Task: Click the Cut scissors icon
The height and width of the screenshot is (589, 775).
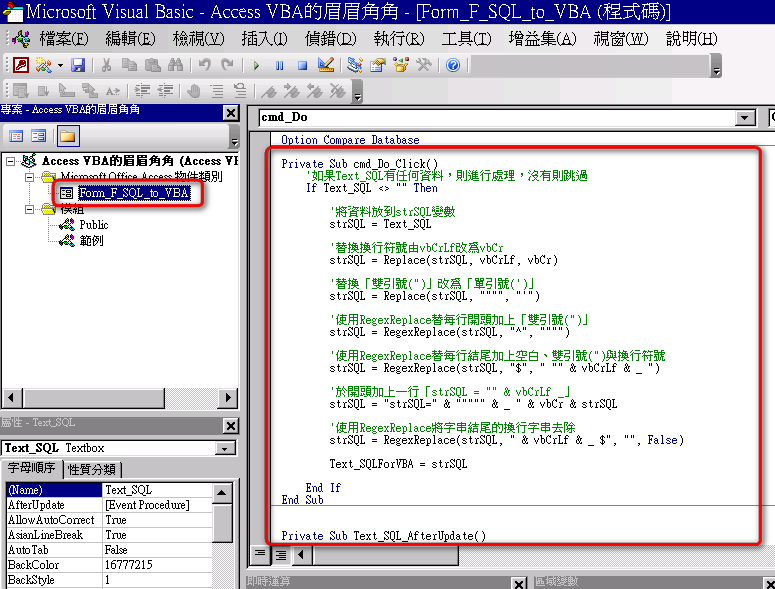Action: pos(106,65)
